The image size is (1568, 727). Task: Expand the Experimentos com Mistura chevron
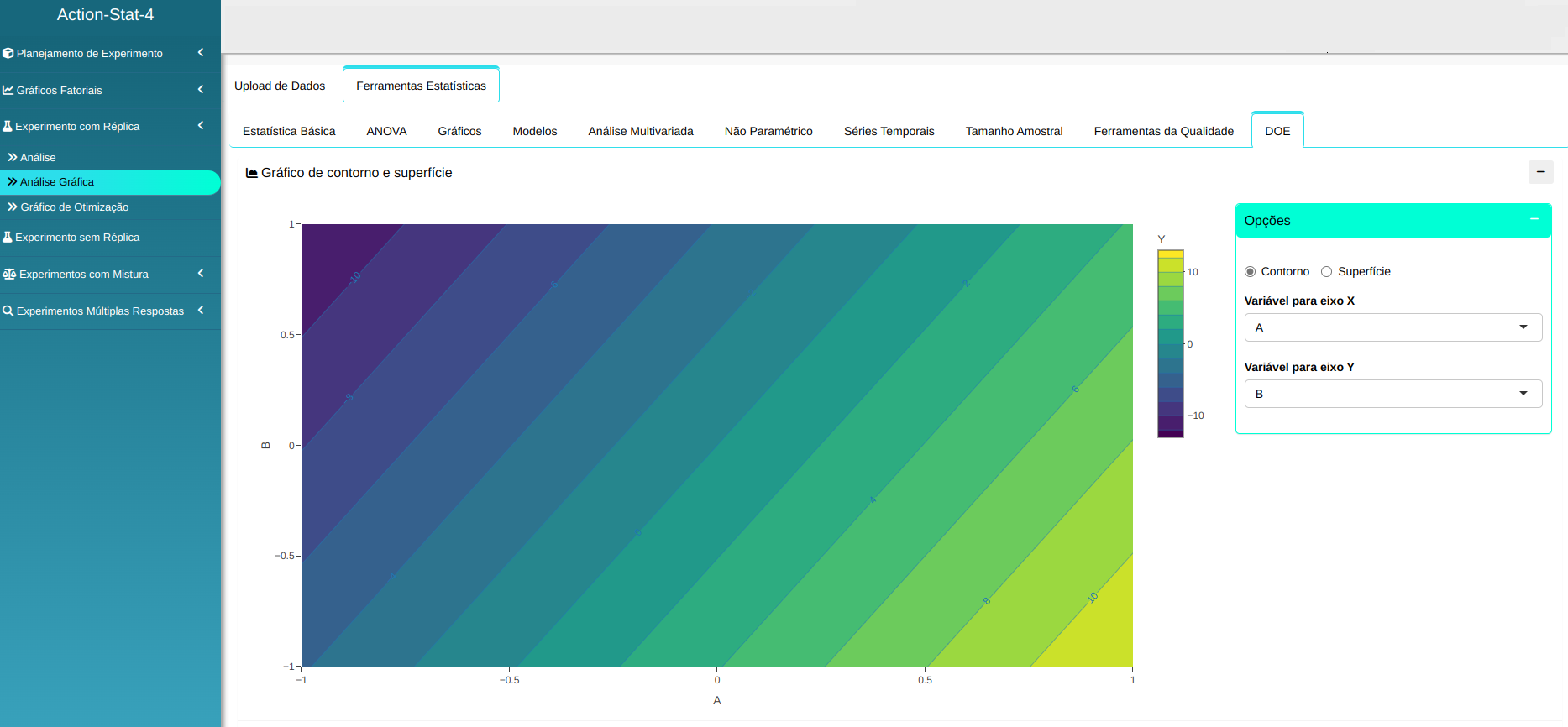(x=201, y=274)
